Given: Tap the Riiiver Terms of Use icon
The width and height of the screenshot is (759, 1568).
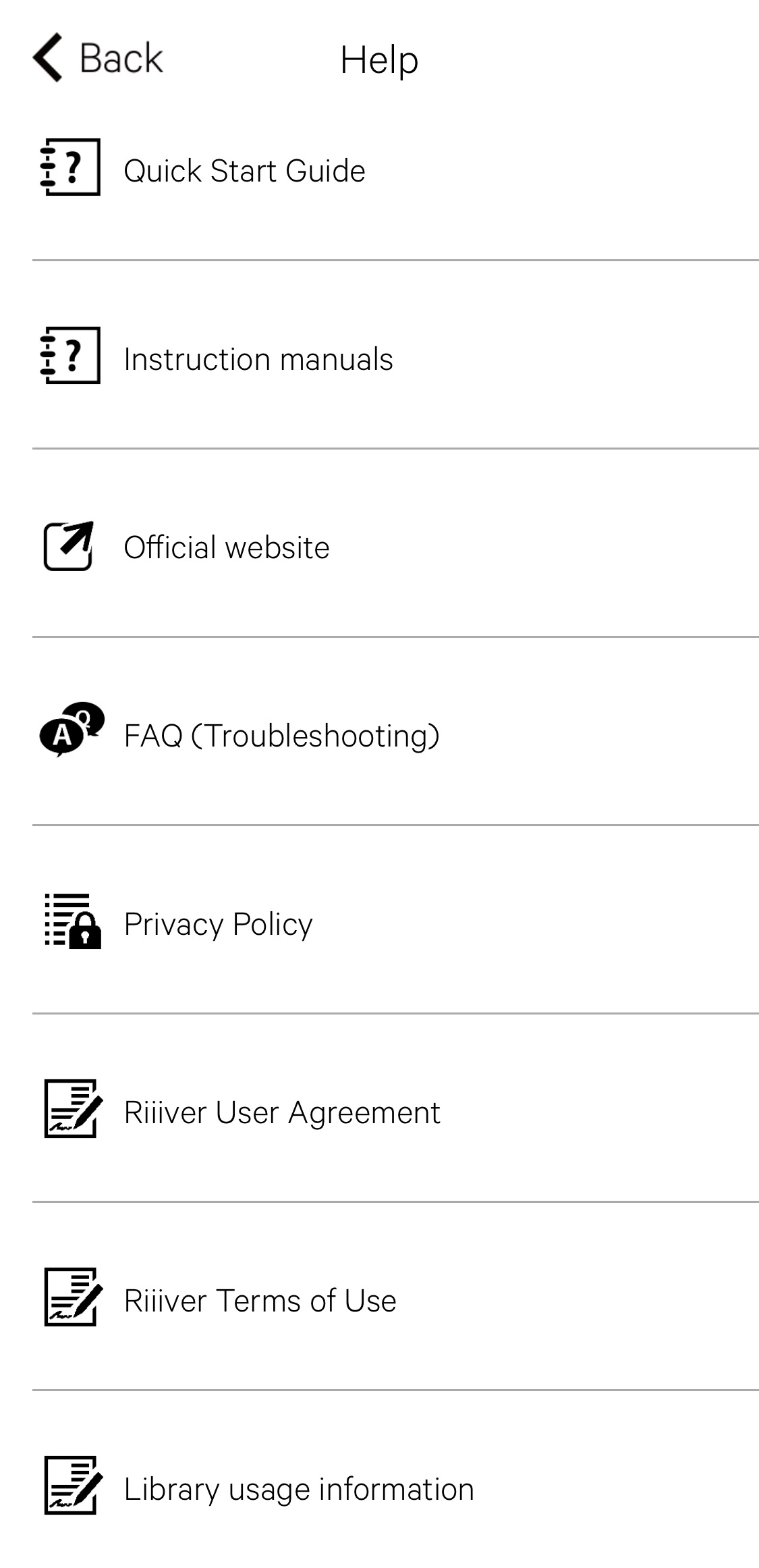Looking at the screenshot, I should pyautogui.click(x=73, y=1297).
